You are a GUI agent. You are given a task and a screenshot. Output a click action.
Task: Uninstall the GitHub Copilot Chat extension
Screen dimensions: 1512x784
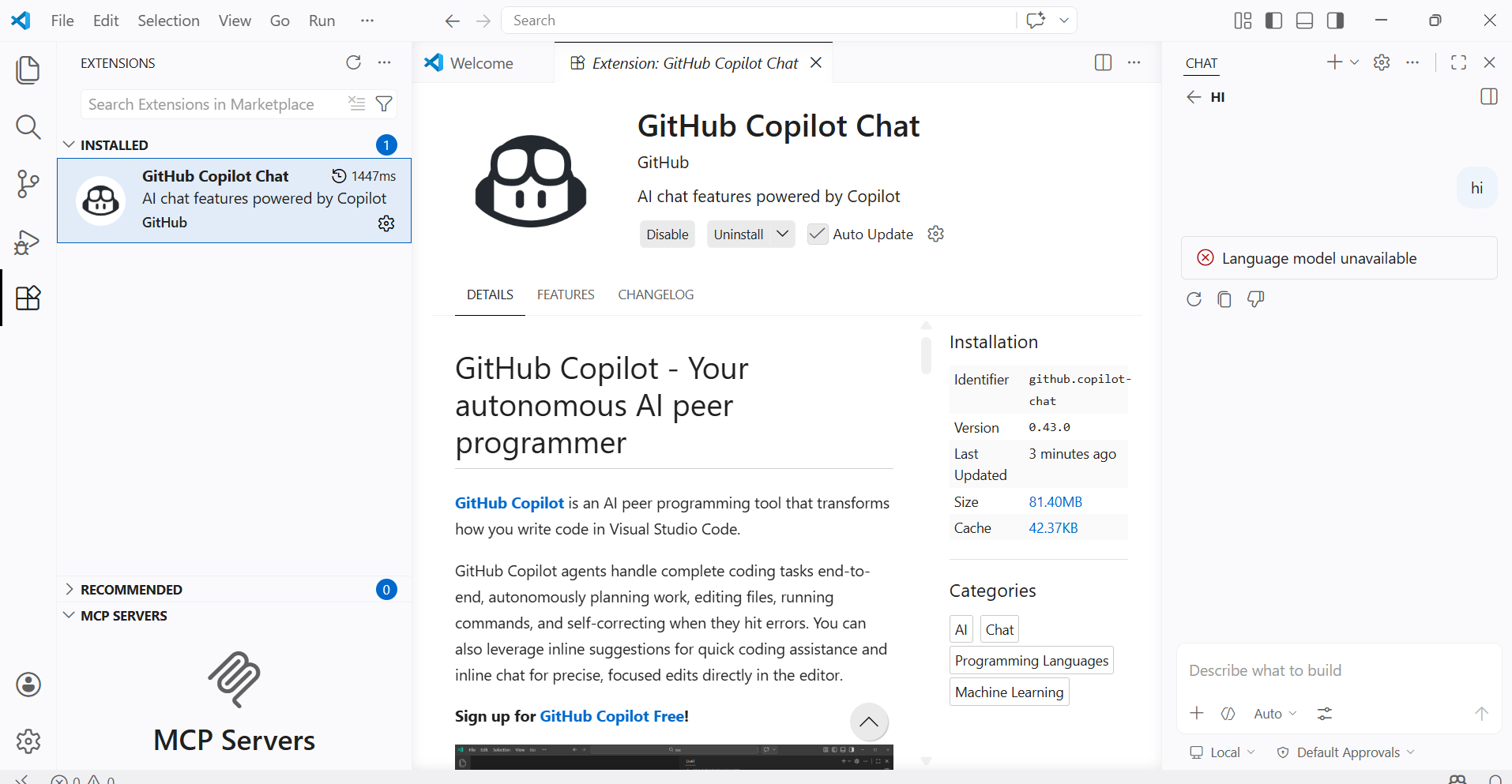click(739, 234)
